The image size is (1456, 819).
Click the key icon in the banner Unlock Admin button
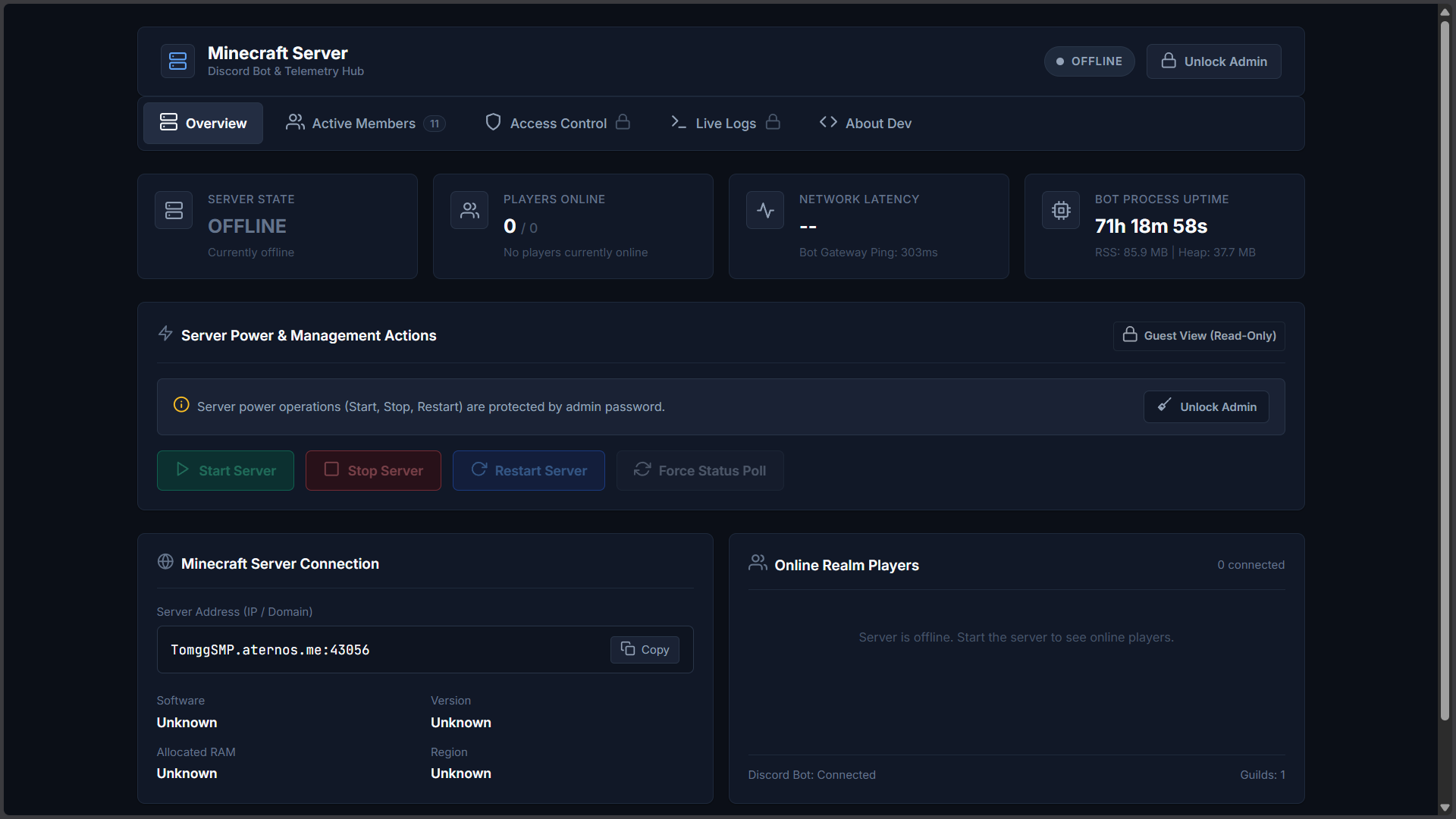point(1164,405)
